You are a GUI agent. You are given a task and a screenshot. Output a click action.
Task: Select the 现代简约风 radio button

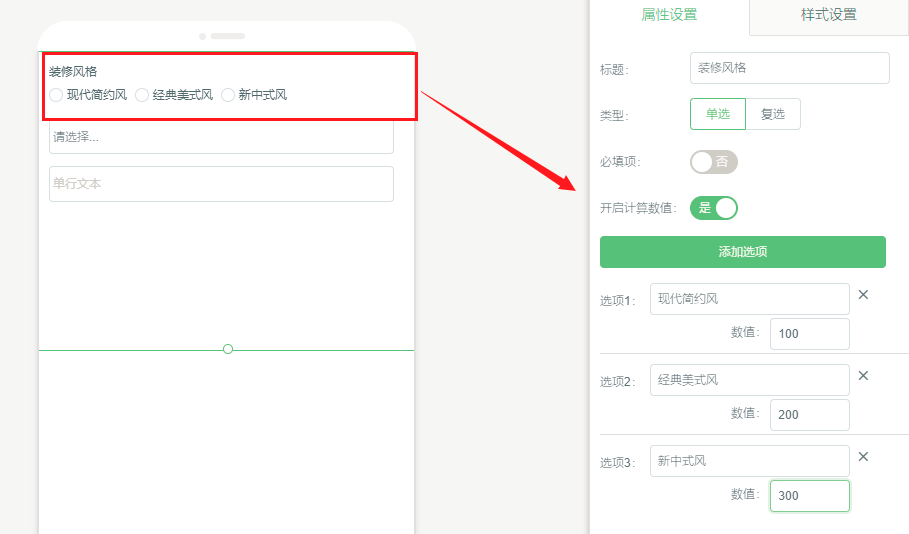(56, 95)
